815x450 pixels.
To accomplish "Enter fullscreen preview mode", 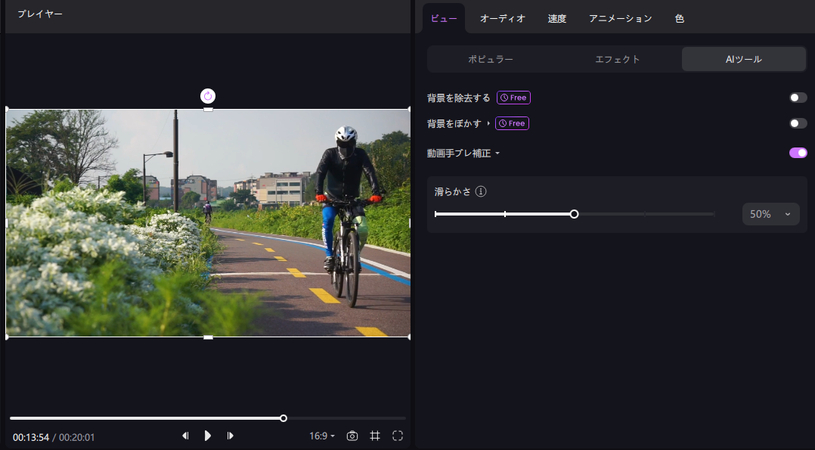I will pyautogui.click(x=398, y=436).
